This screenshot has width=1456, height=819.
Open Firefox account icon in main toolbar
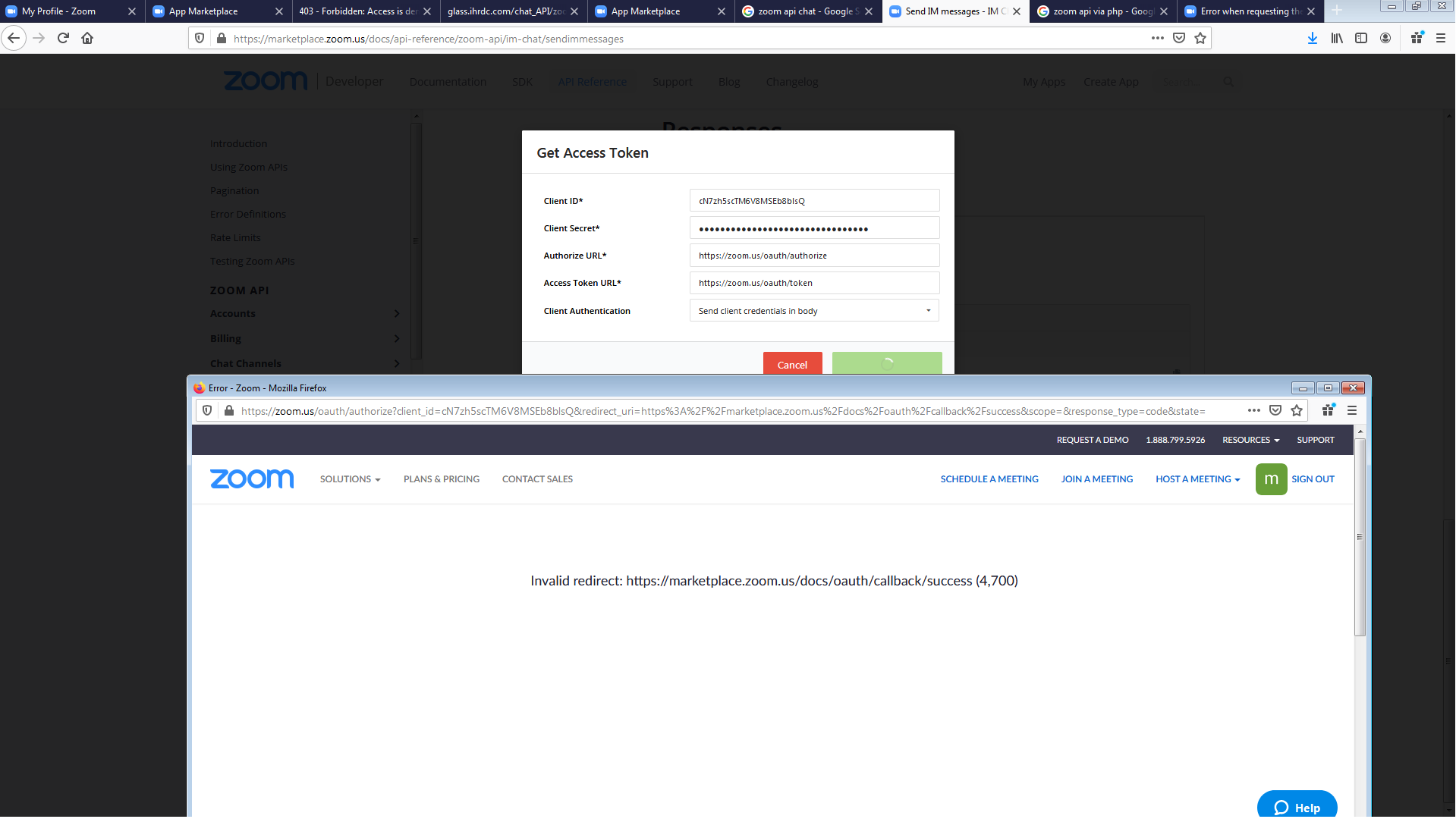coord(1385,38)
